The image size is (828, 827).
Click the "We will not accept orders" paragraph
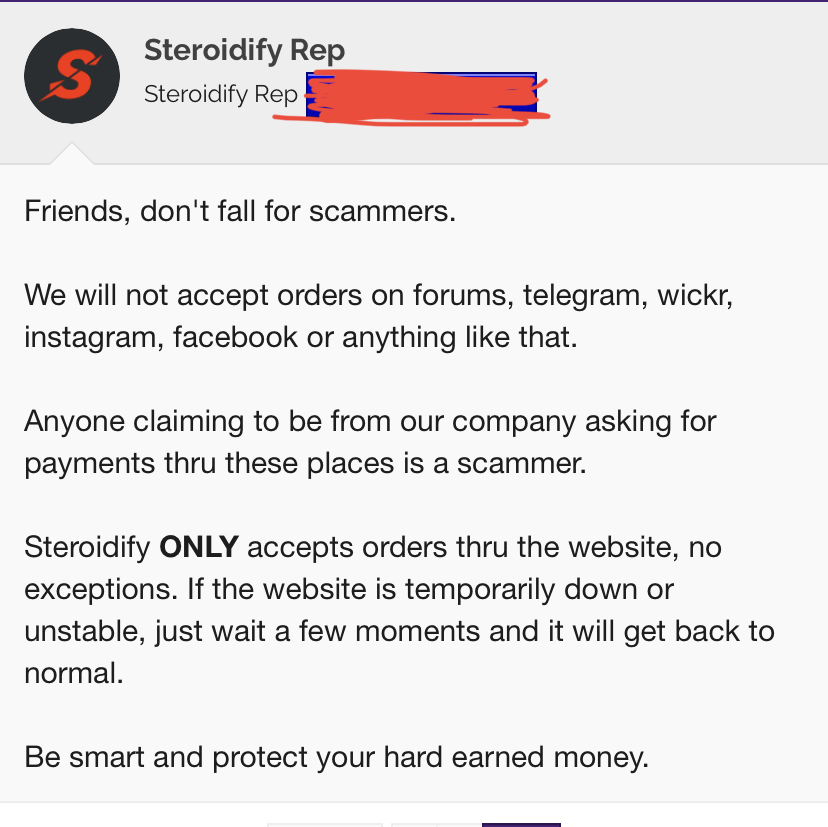(379, 316)
